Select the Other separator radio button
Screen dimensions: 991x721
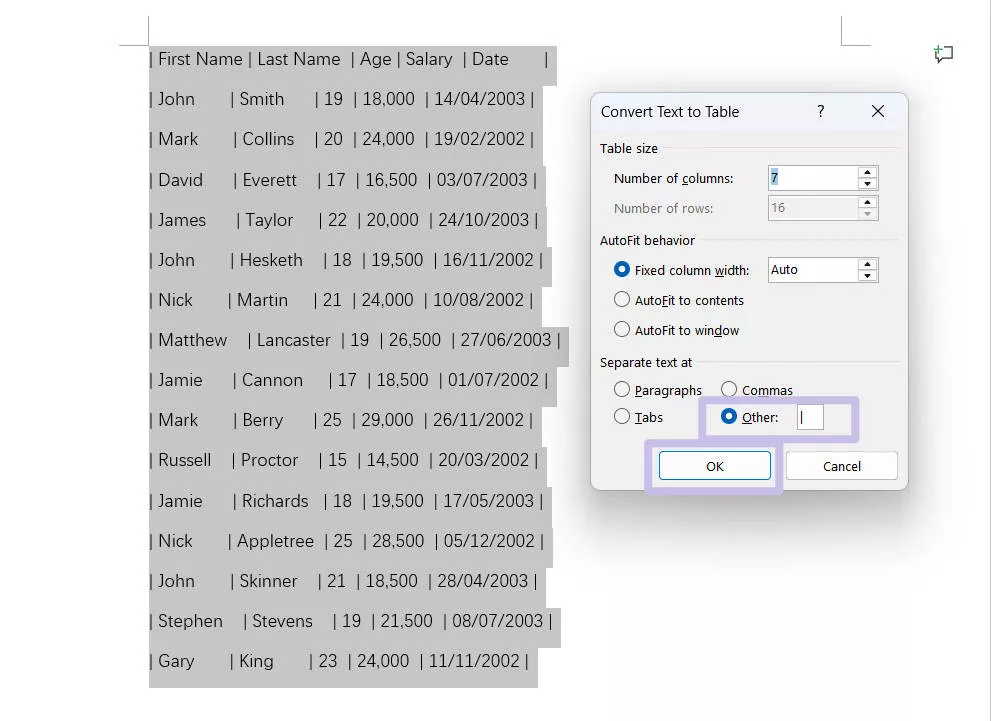pyautogui.click(x=729, y=416)
